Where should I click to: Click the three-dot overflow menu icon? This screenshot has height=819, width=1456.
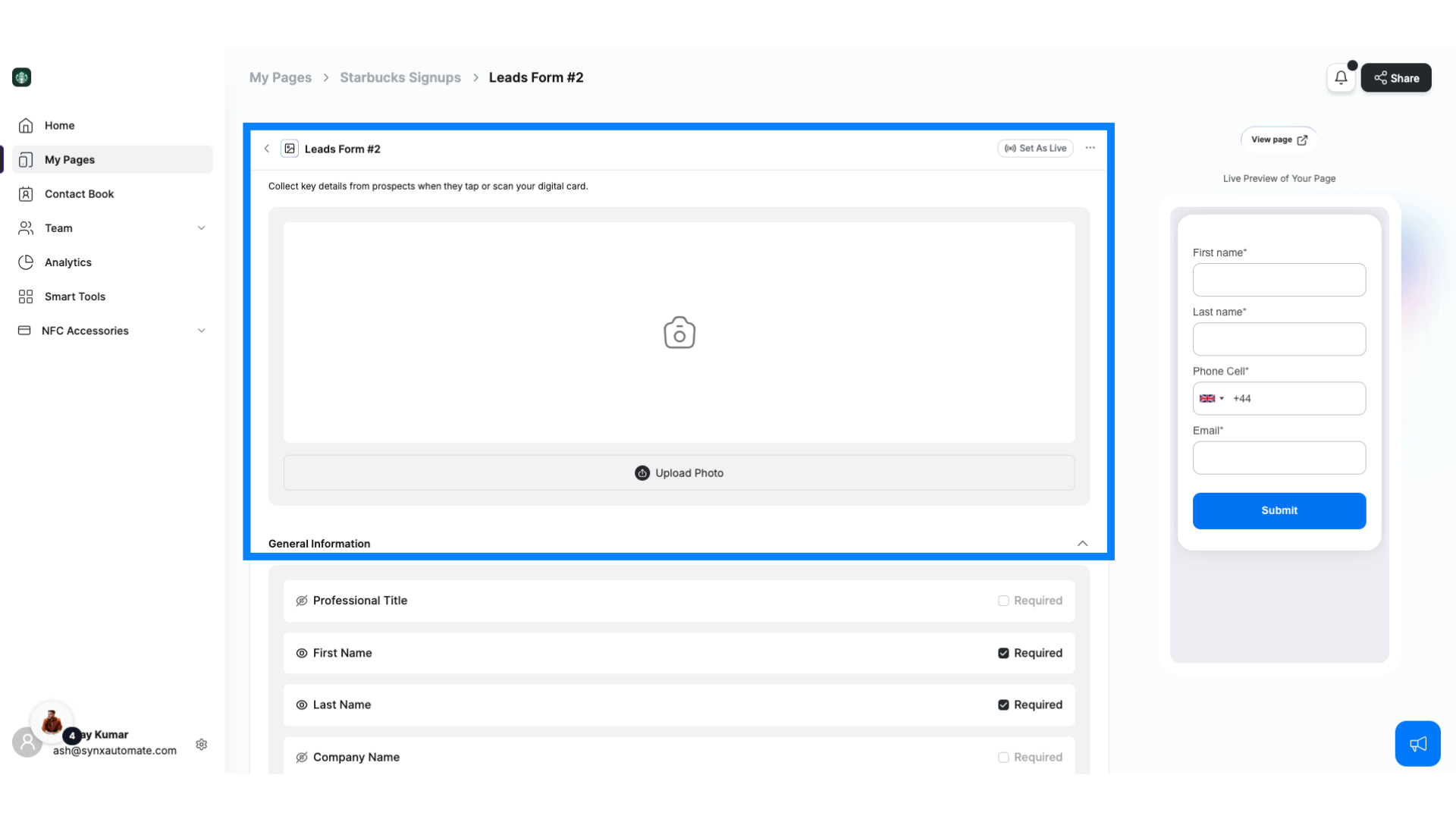click(x=1090, y=148)
